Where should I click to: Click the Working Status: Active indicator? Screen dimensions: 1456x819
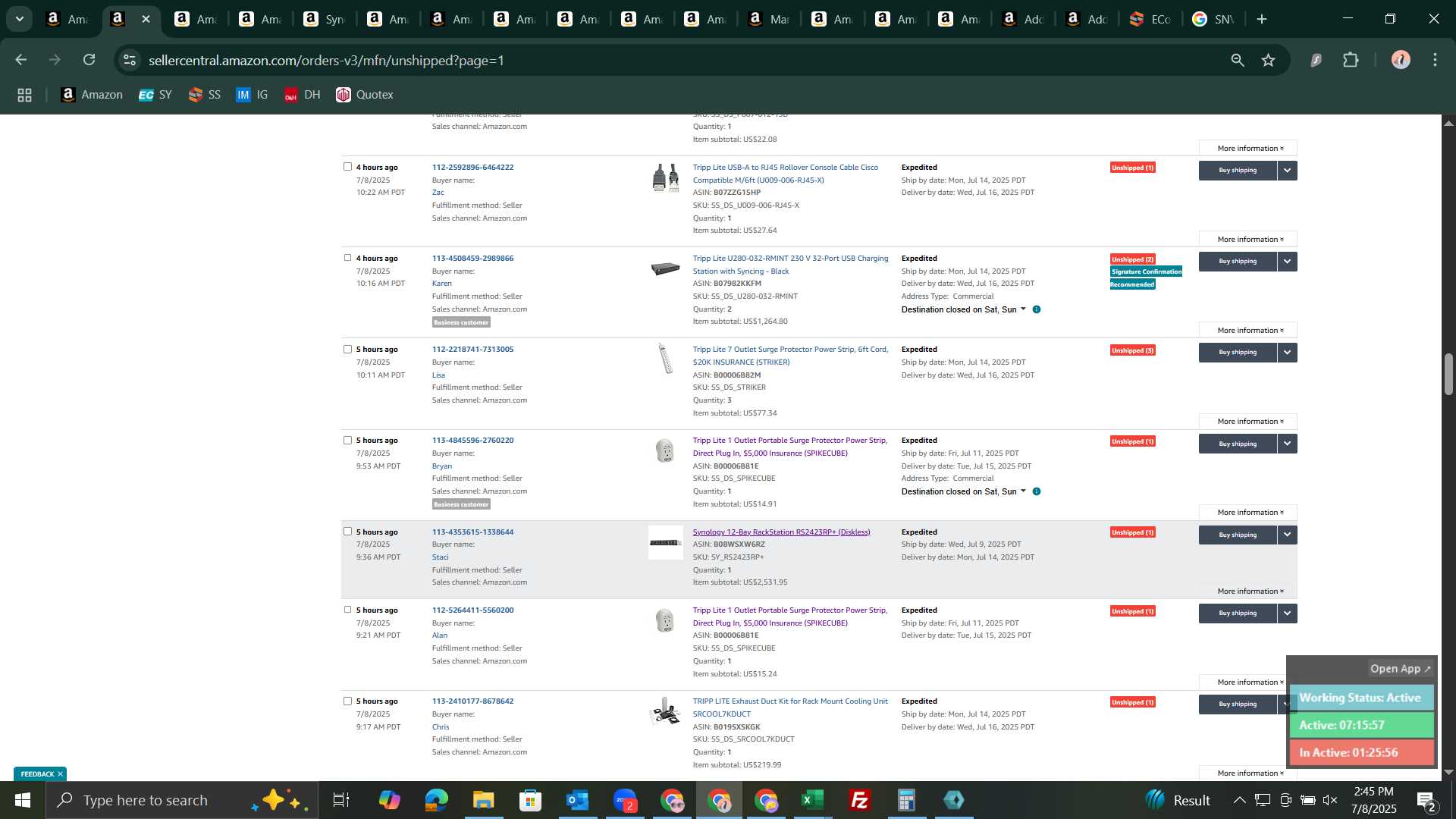[x=1361, y=698]
